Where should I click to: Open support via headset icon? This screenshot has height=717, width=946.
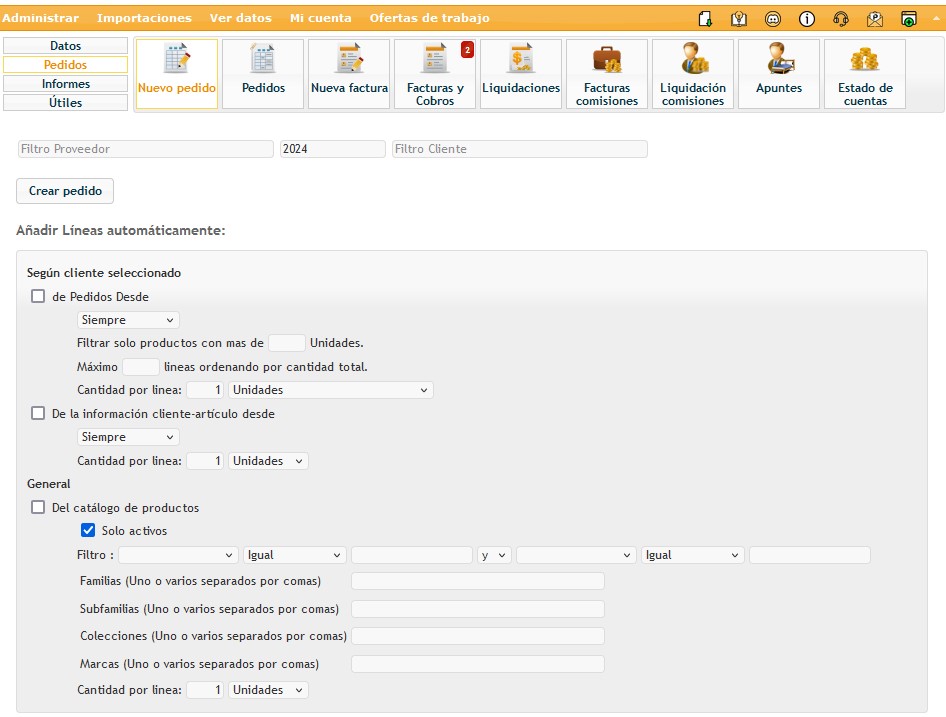(840, 19)
